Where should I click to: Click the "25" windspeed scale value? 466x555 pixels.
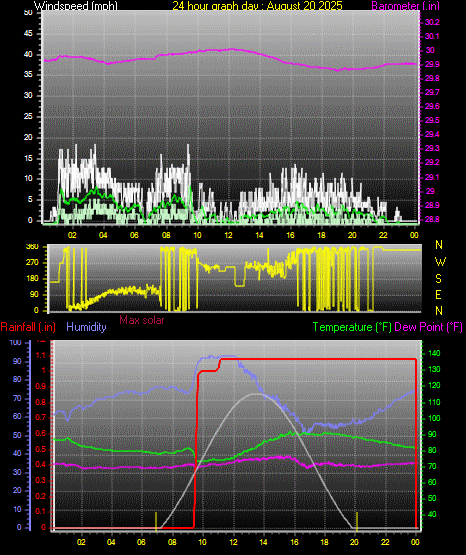pyautogui.click(x=28, y=116)
